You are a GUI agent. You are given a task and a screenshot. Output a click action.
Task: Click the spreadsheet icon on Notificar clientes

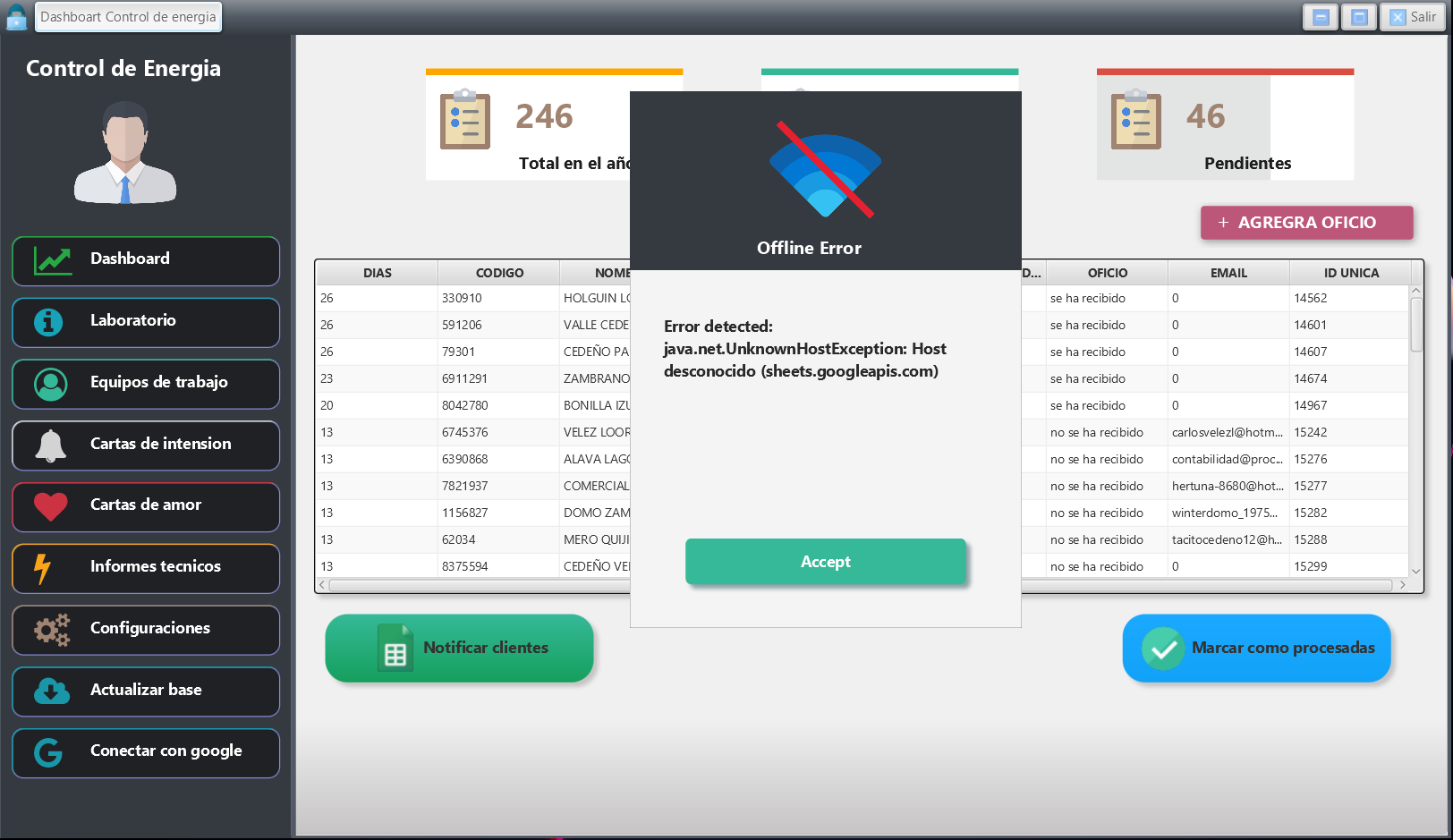395,648
